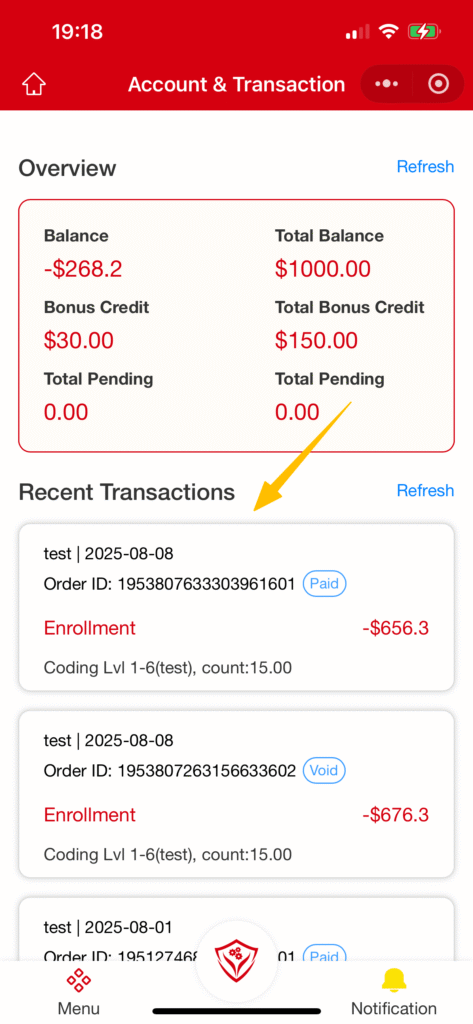Tap the Wi-Fi status icon
This screenshot has height=1024, width=473.
coord(389,31)
